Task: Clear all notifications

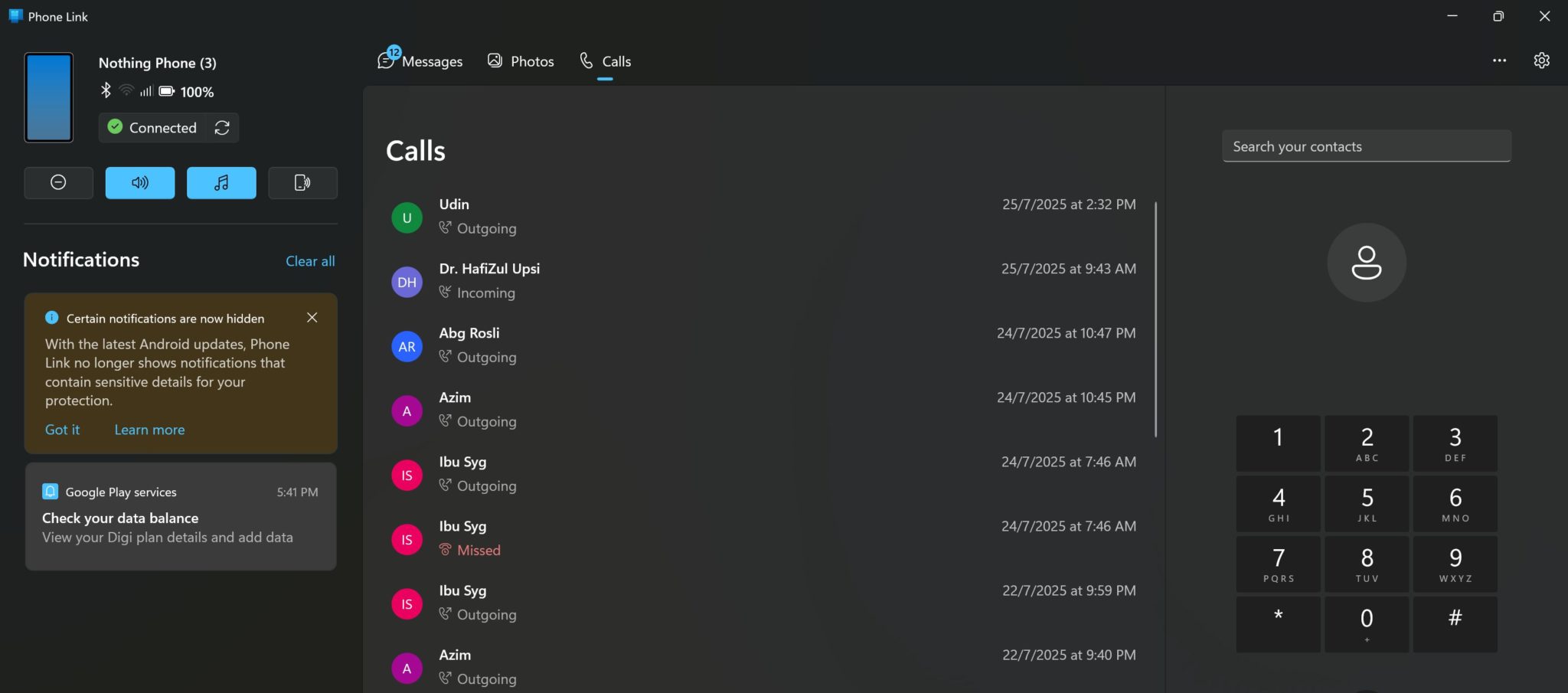Action: coord(310,261)
